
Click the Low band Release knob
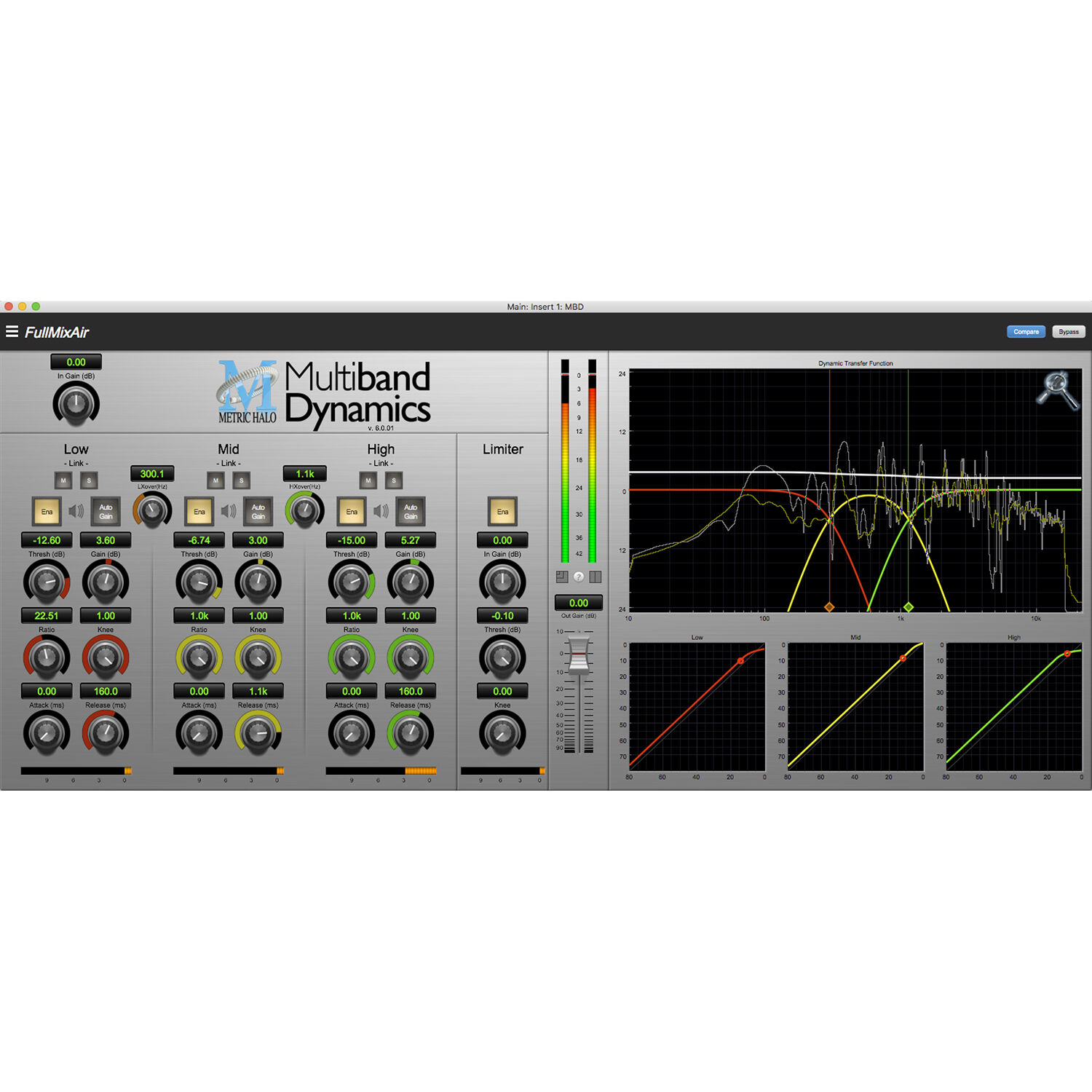click(106, 732)
